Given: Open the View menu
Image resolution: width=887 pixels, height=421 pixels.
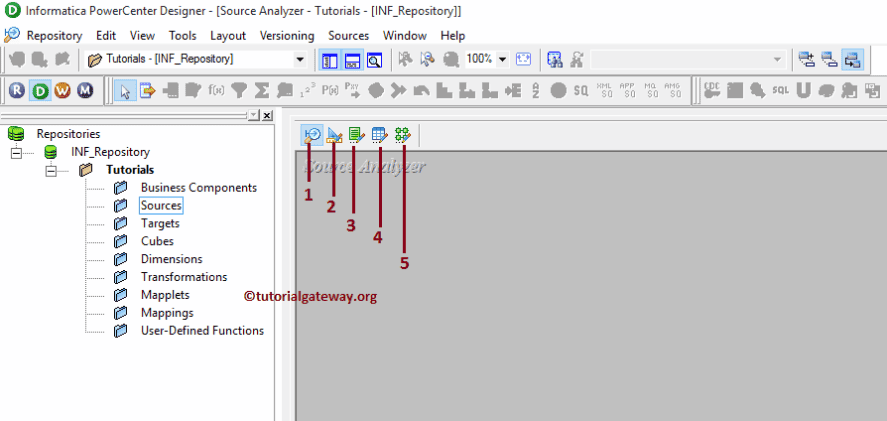Looking at the screenshot, I should [x=142, y=36].
